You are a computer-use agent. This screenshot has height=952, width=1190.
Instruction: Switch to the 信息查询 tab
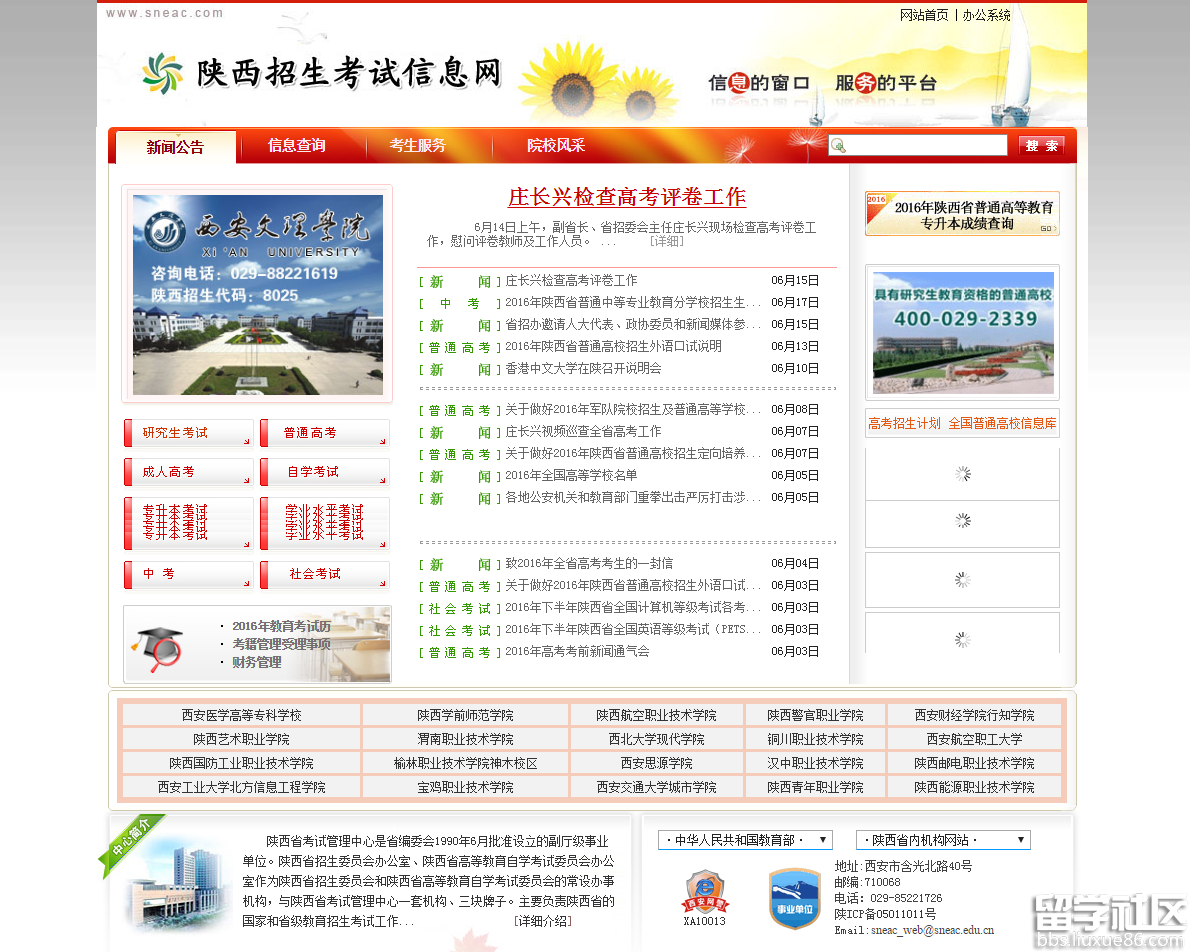coord(296,146)
